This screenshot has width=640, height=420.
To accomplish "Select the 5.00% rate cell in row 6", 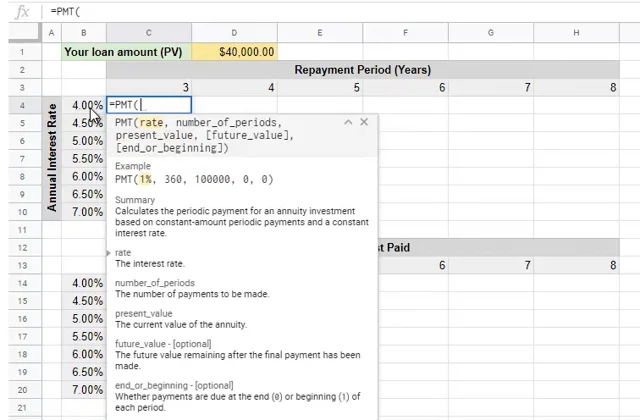I will (84, 141).
